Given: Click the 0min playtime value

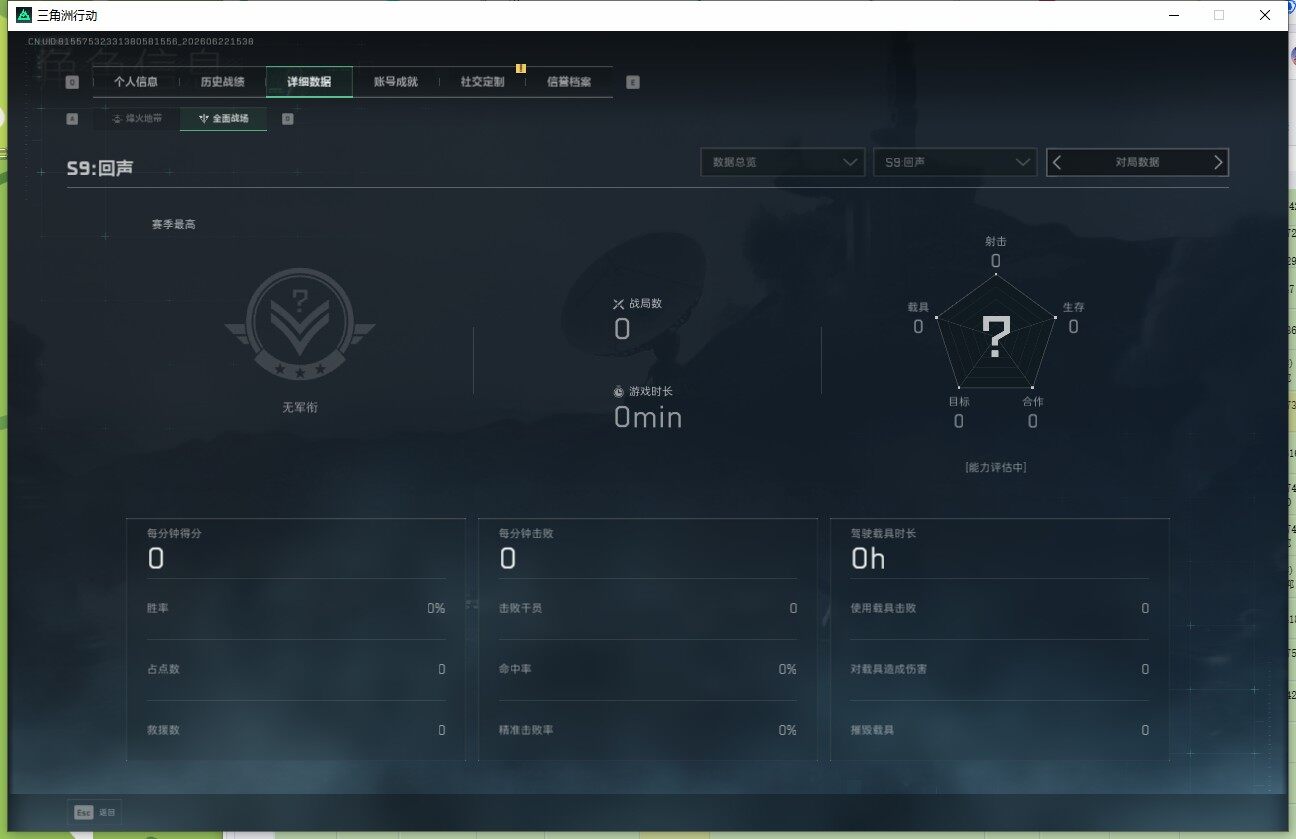Looking at the screenshot, I should point(648,417).
